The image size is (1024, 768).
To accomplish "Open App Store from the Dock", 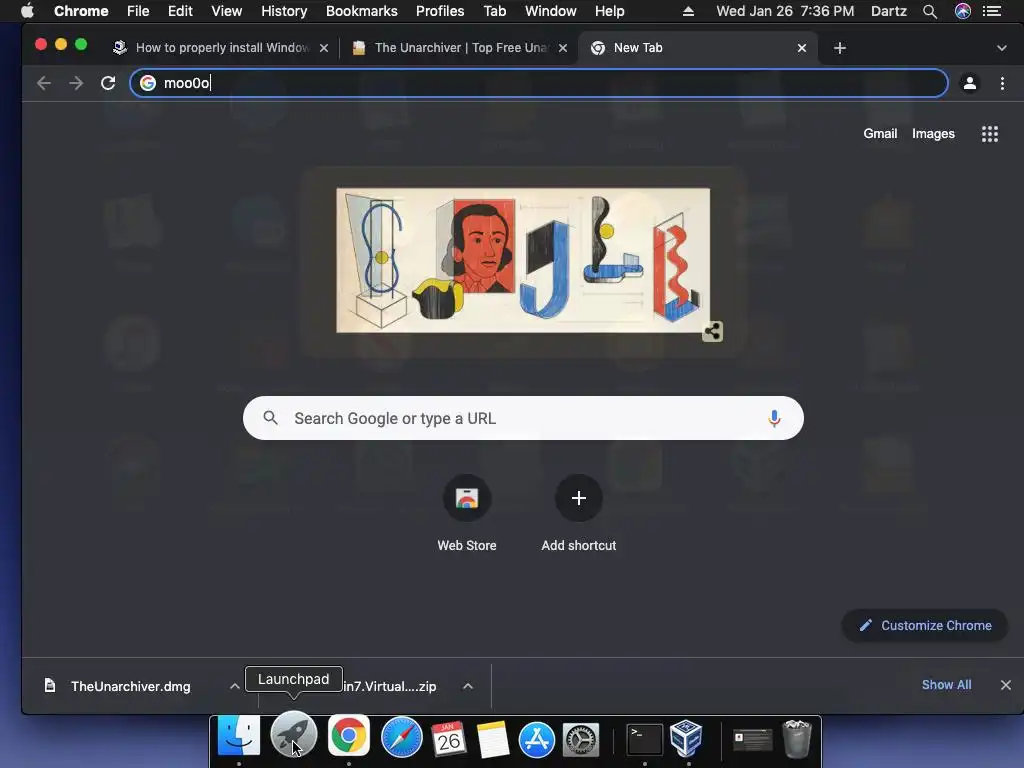I will tap(537, 739).
